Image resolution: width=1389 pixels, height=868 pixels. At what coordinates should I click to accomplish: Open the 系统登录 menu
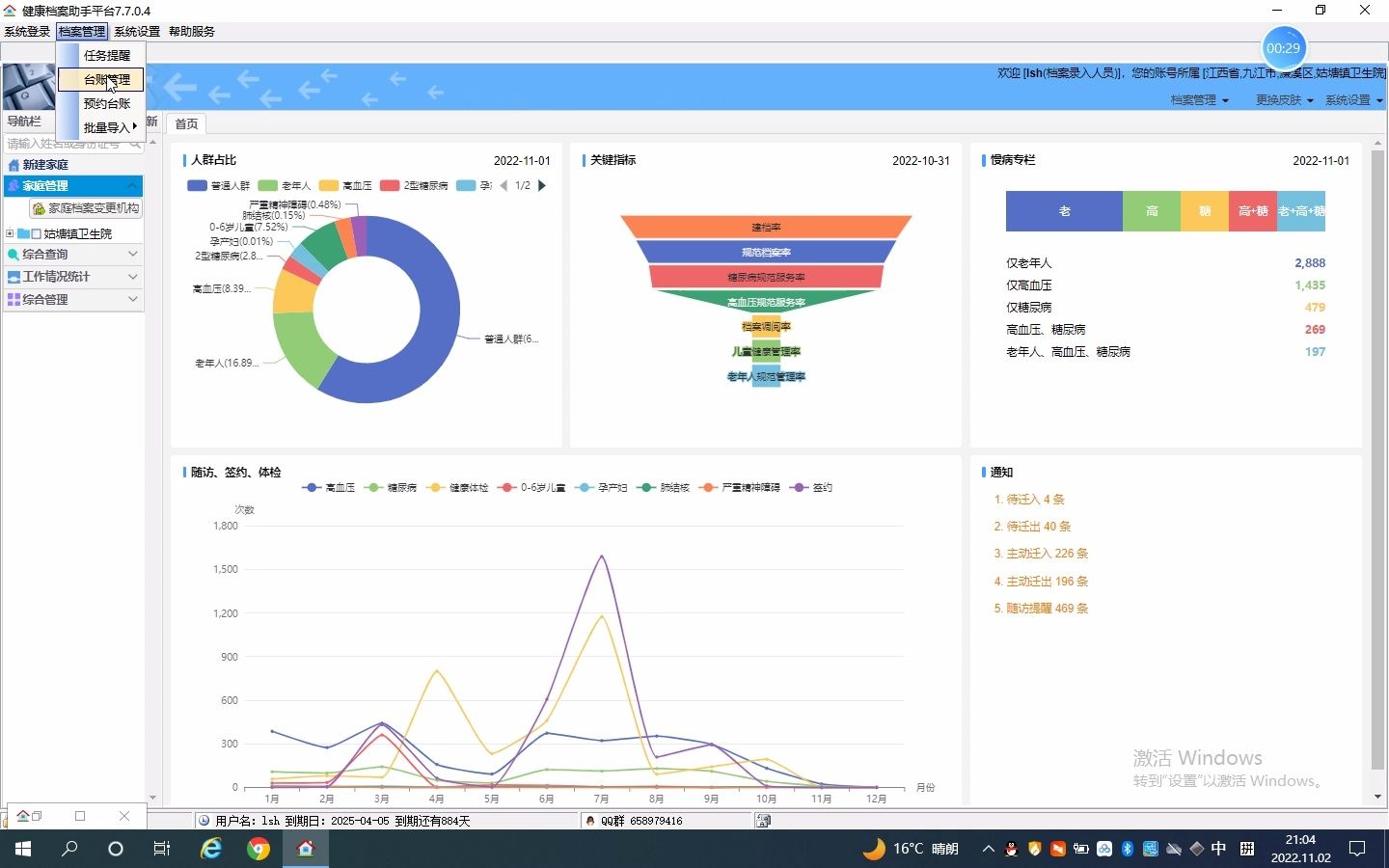(x=27, y=32)
